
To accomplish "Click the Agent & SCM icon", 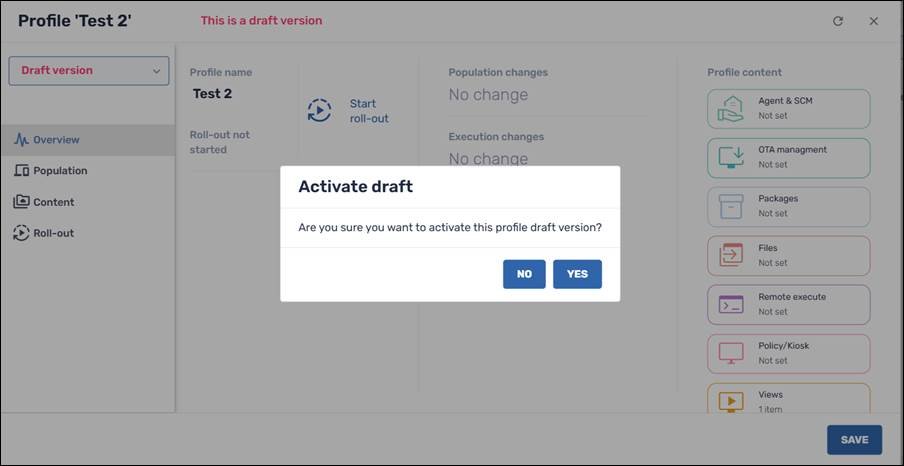I will pos(731,109).
